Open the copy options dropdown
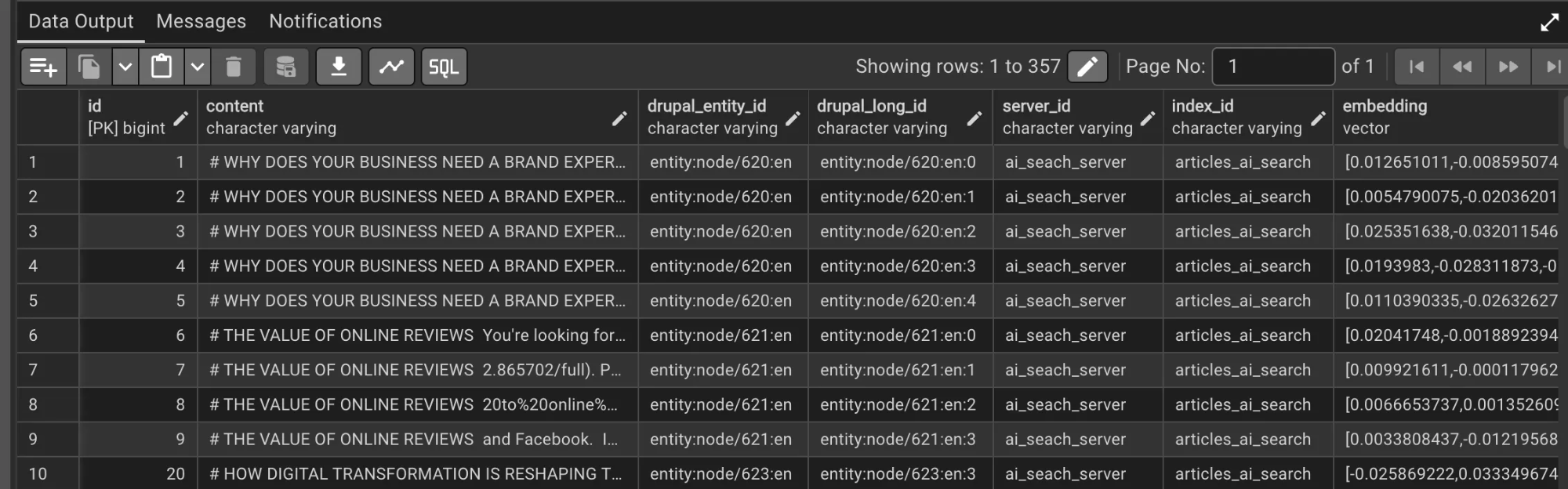 click(x=124, y=67)
